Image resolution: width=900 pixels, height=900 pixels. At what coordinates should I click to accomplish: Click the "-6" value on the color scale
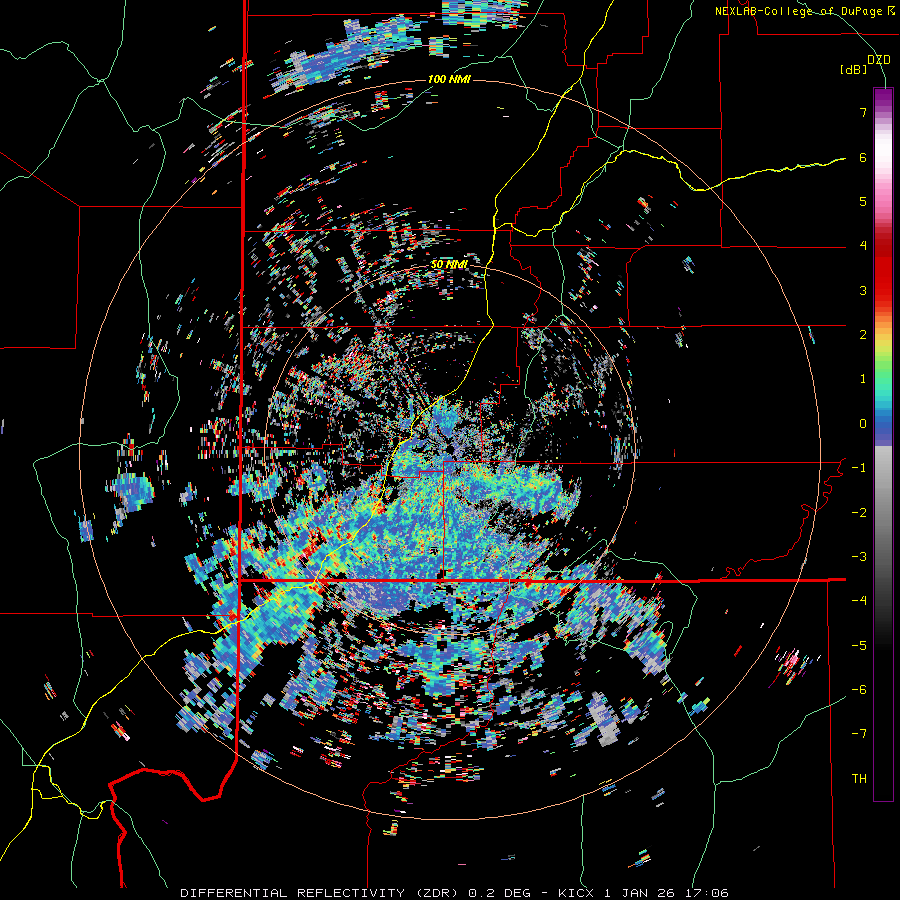pyautogui.click(x=859, y=690)
